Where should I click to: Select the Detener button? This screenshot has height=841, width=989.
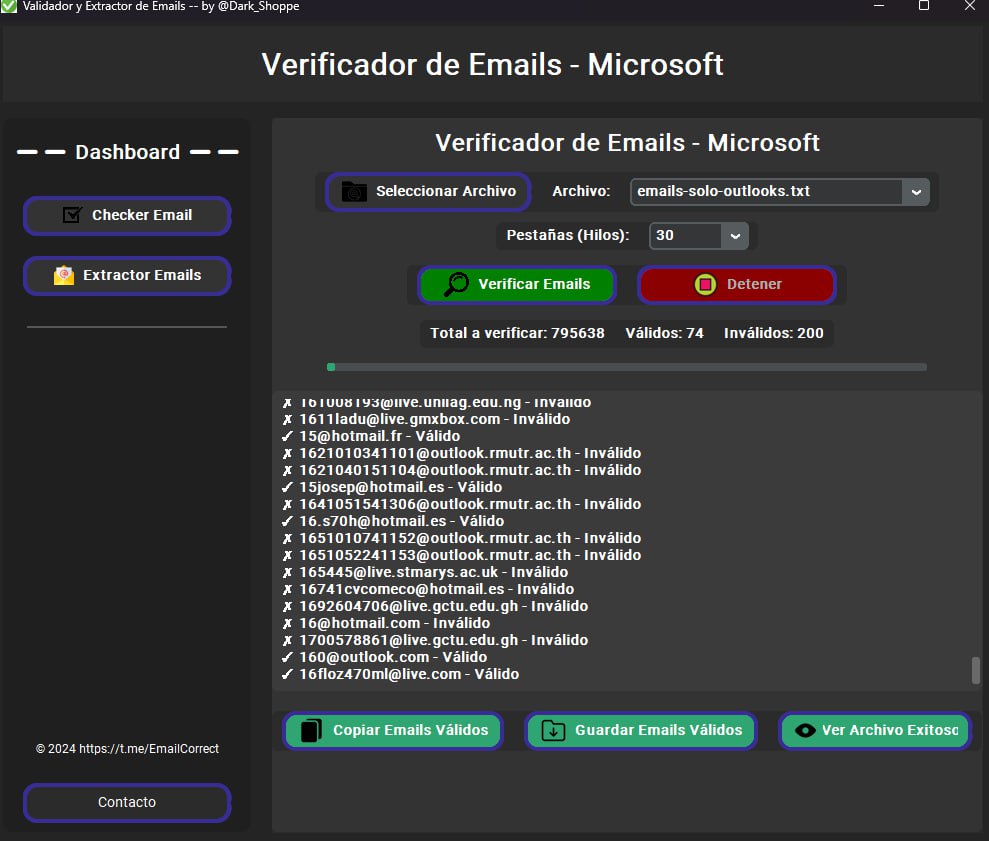click(x=736, y=284)
